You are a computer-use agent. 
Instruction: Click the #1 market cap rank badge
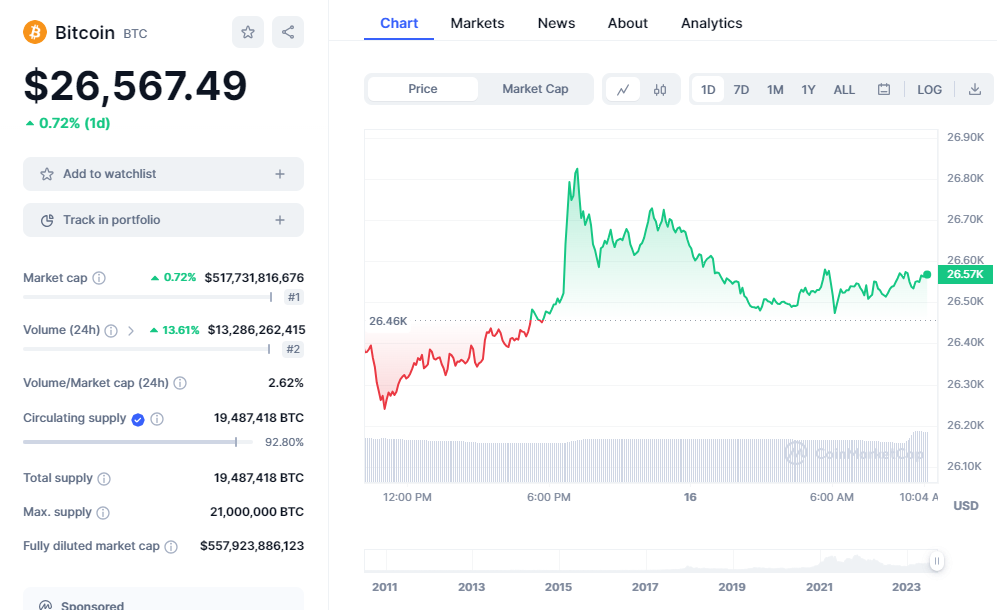pyautogui.click(x=294, y=297)
